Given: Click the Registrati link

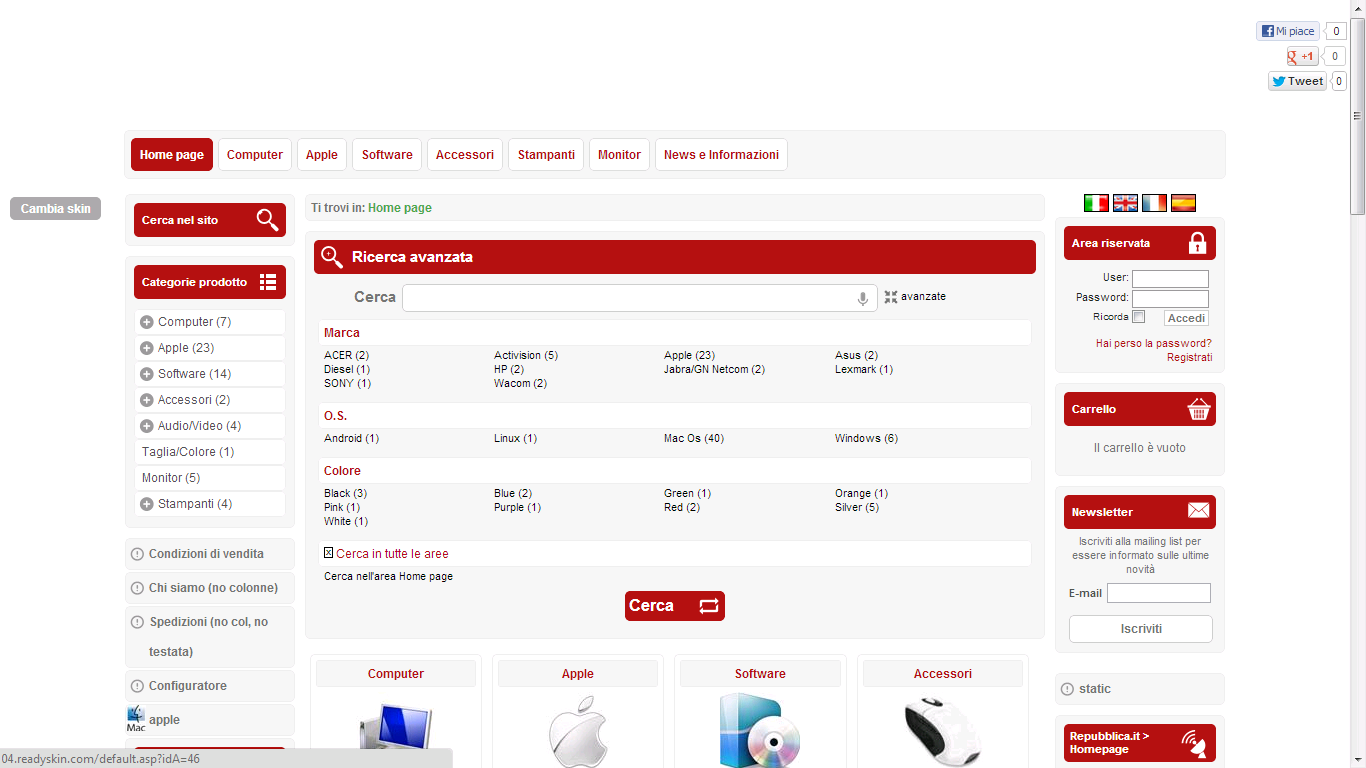Looking at the screenshot, I should (x=1189, y=357).
